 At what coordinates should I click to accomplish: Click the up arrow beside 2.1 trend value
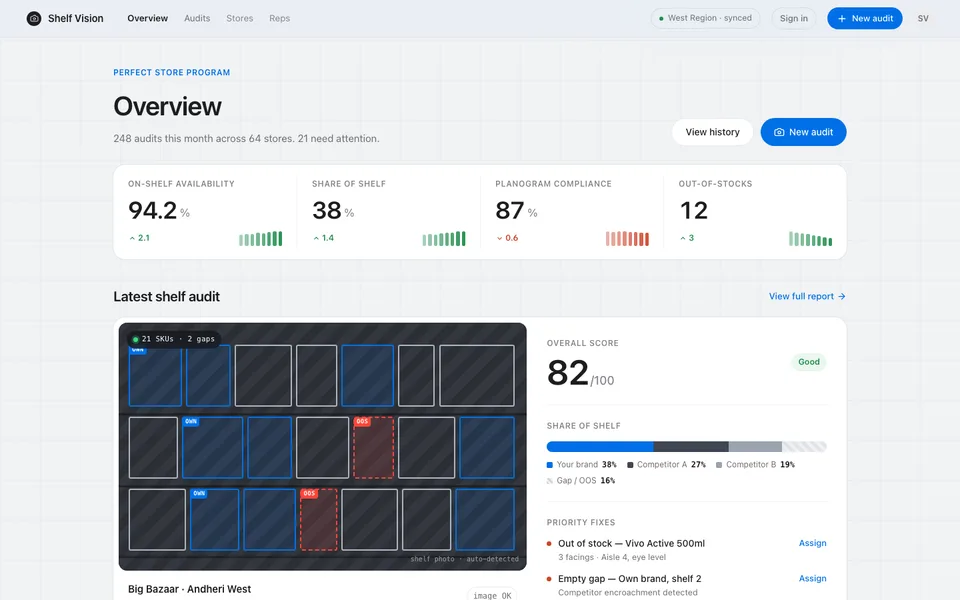132,238
